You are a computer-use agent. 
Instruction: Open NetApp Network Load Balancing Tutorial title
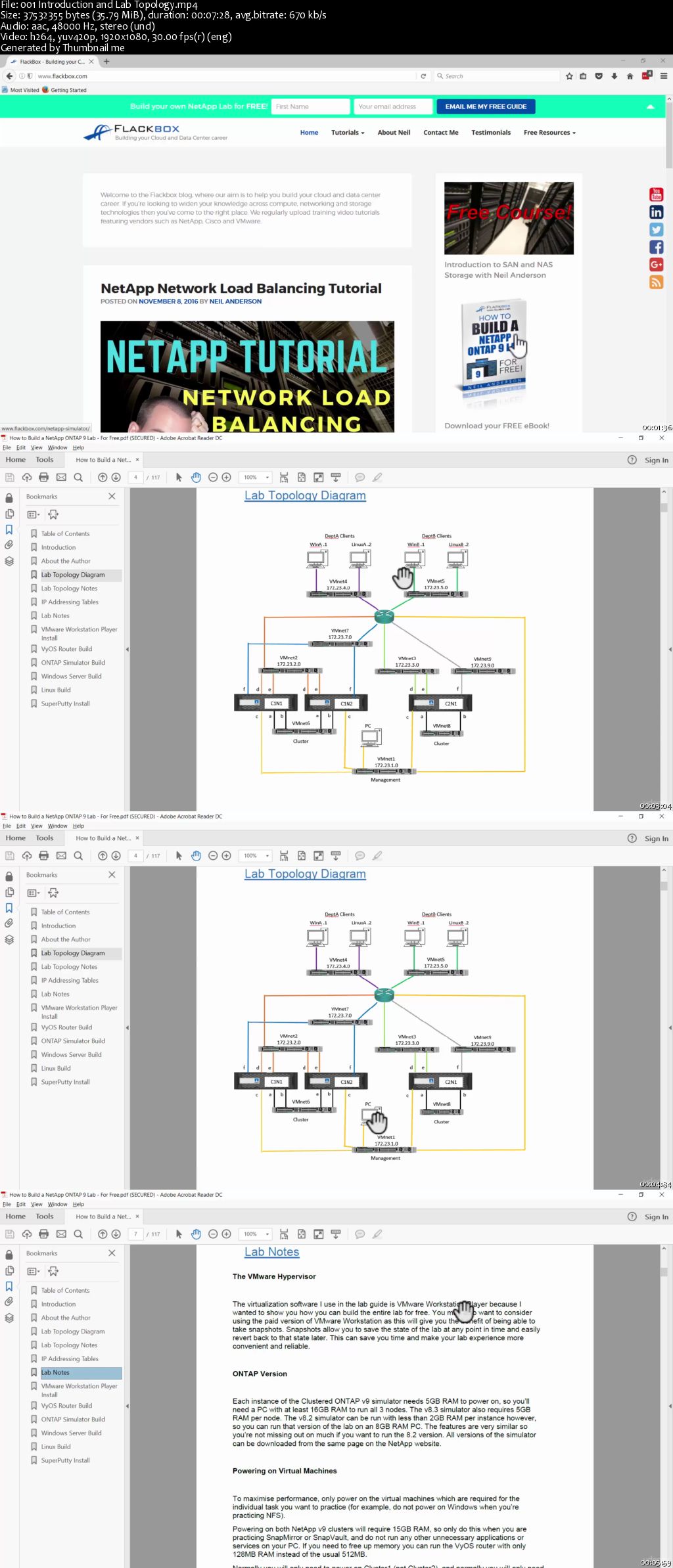tap(241, 288)
